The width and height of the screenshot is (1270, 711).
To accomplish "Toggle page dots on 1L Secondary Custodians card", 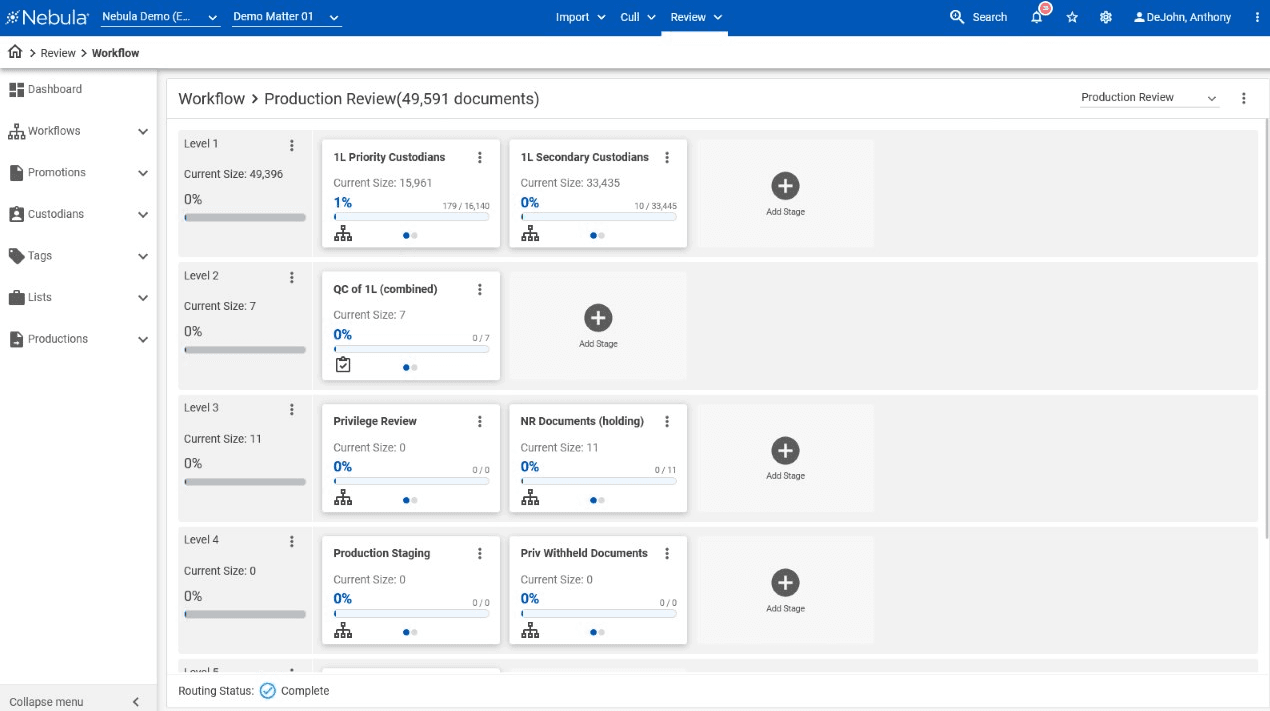I will (598, 236).
